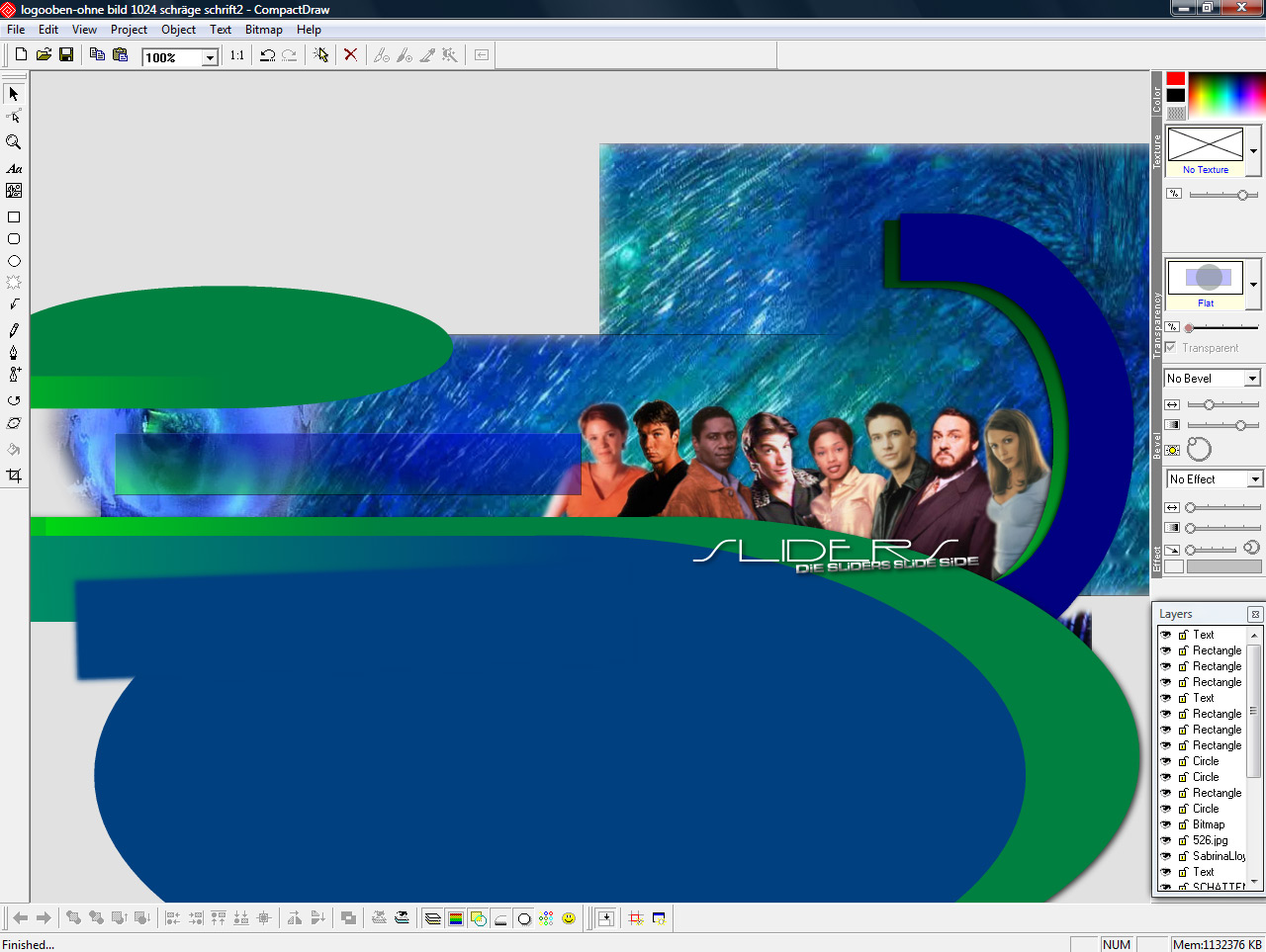Toggle transparency percent button
The width and height of the screenshot is (1266, 952).
coord(1173,326)
